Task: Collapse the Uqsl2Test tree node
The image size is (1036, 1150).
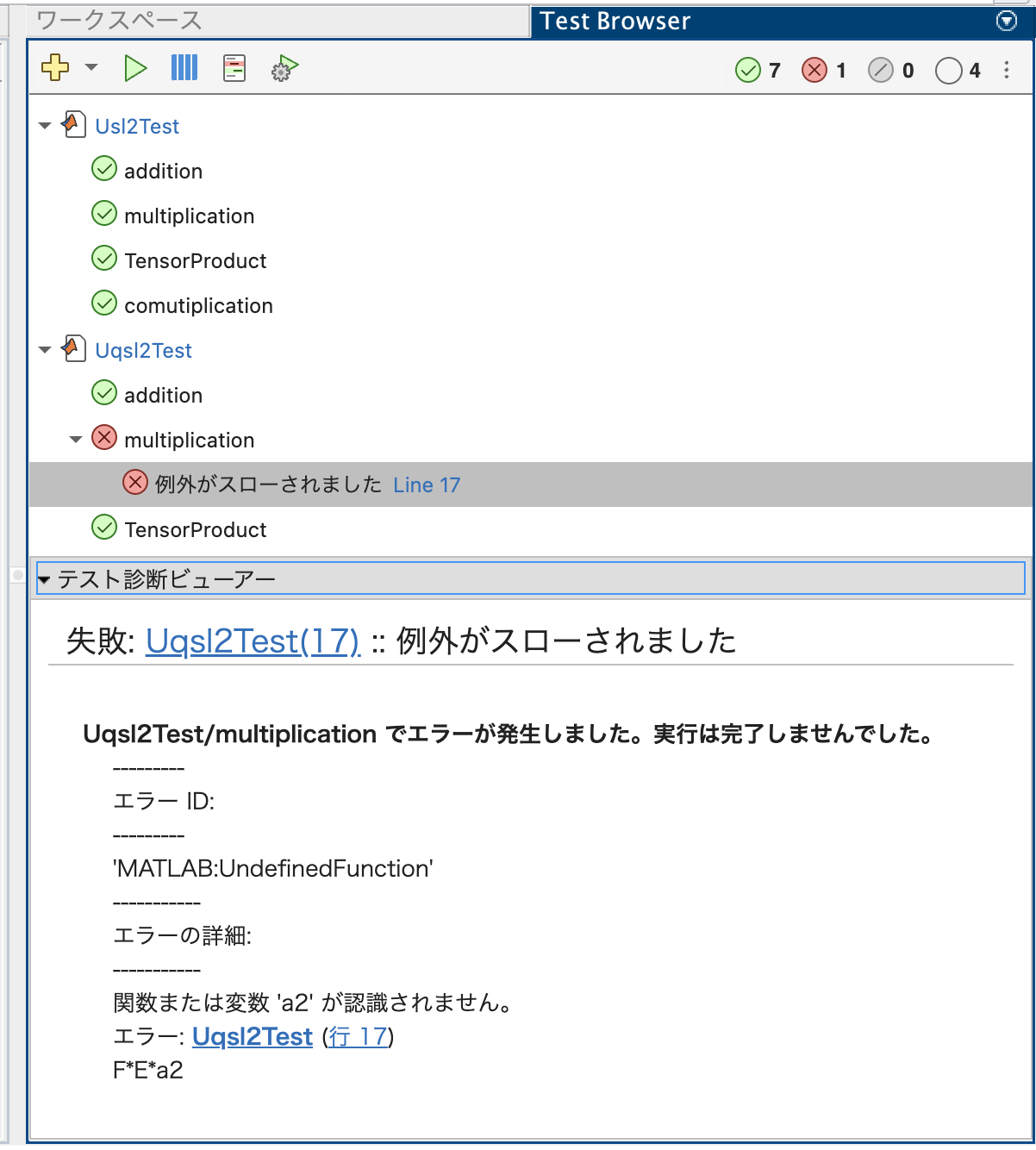Action: click(45, 349)
